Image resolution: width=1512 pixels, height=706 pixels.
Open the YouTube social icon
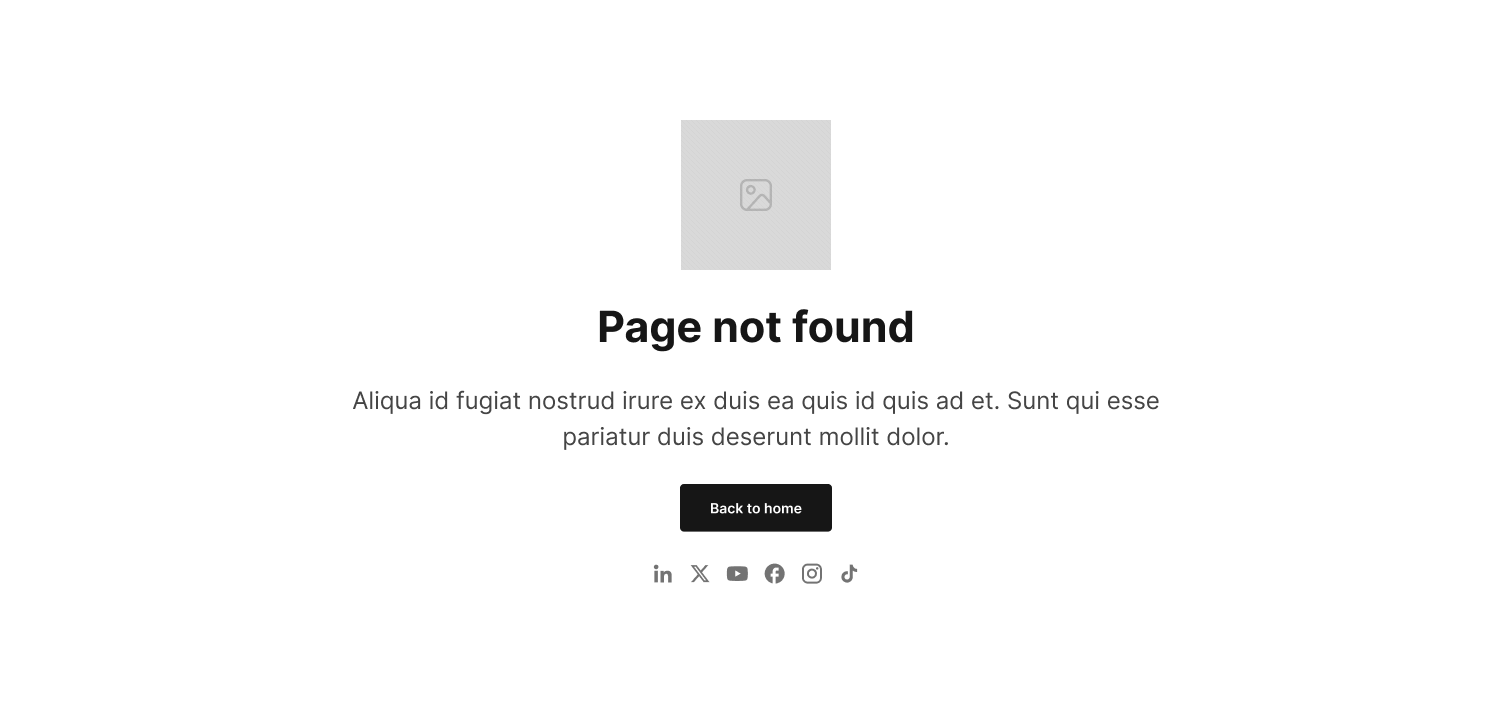point(737,574)
